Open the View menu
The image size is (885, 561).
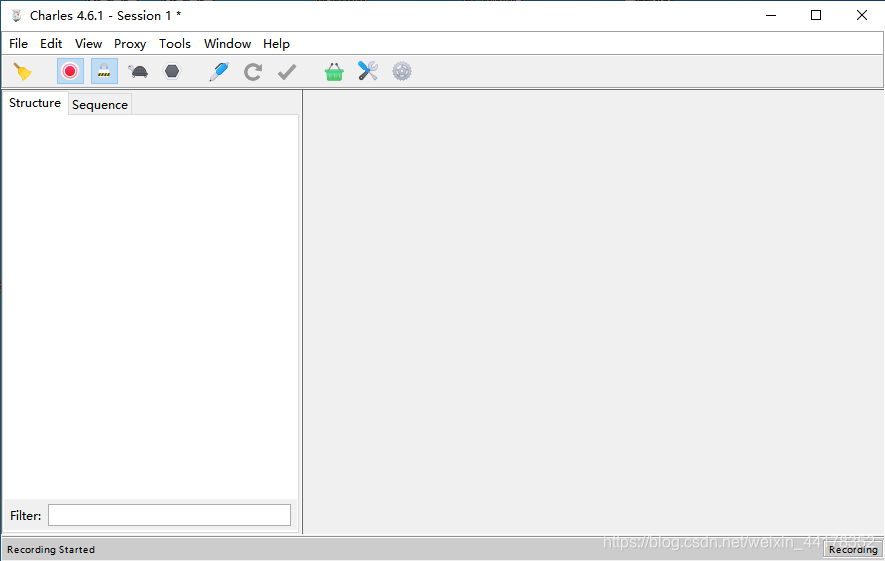click(x=89, y=43)
